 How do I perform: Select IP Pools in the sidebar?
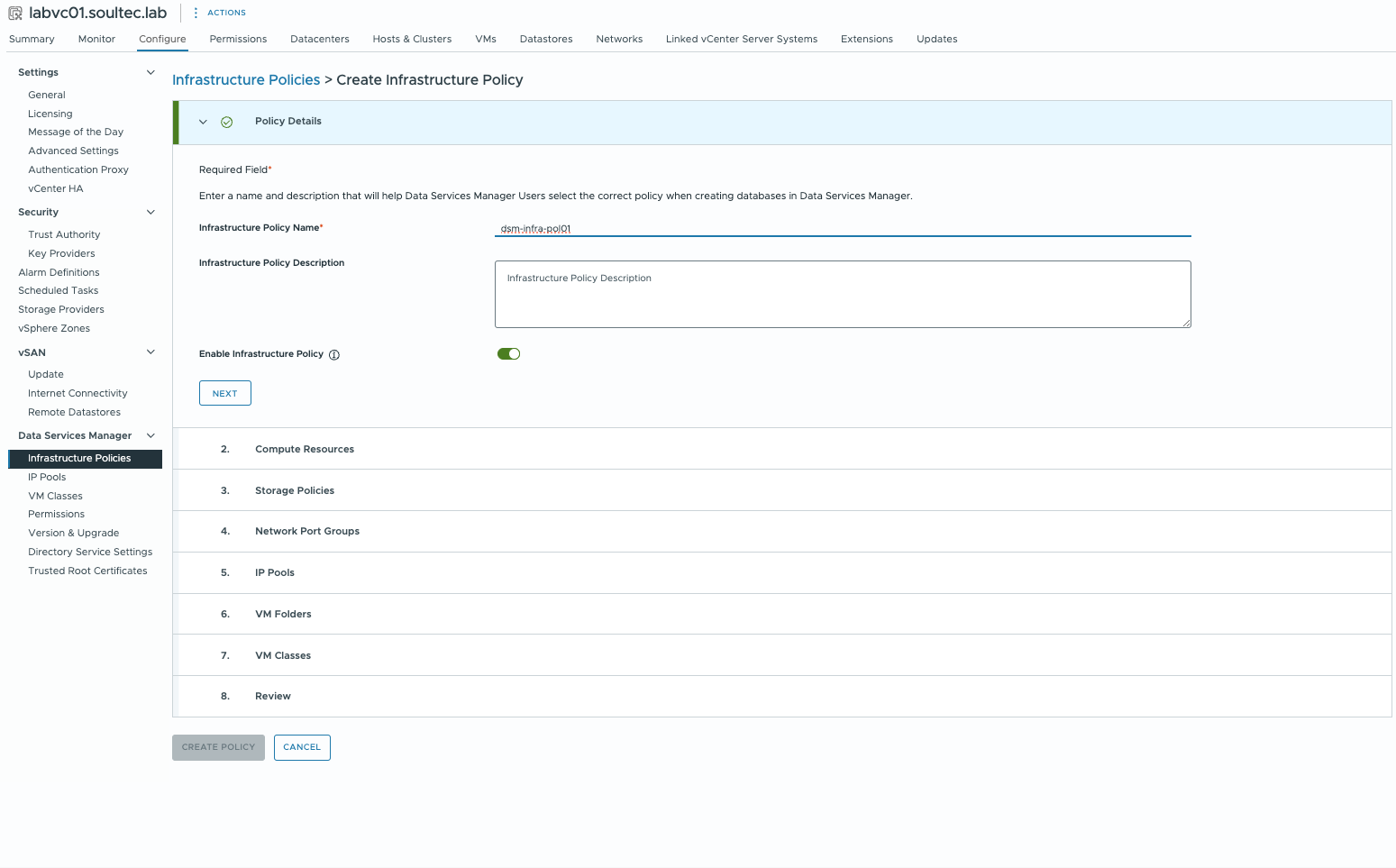(x=47, y=478)
